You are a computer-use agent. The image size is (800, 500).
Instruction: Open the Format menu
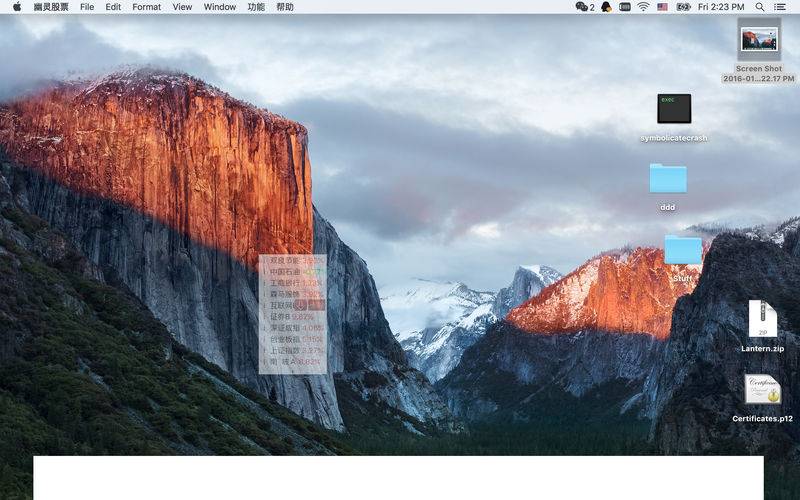coord(146,7)
